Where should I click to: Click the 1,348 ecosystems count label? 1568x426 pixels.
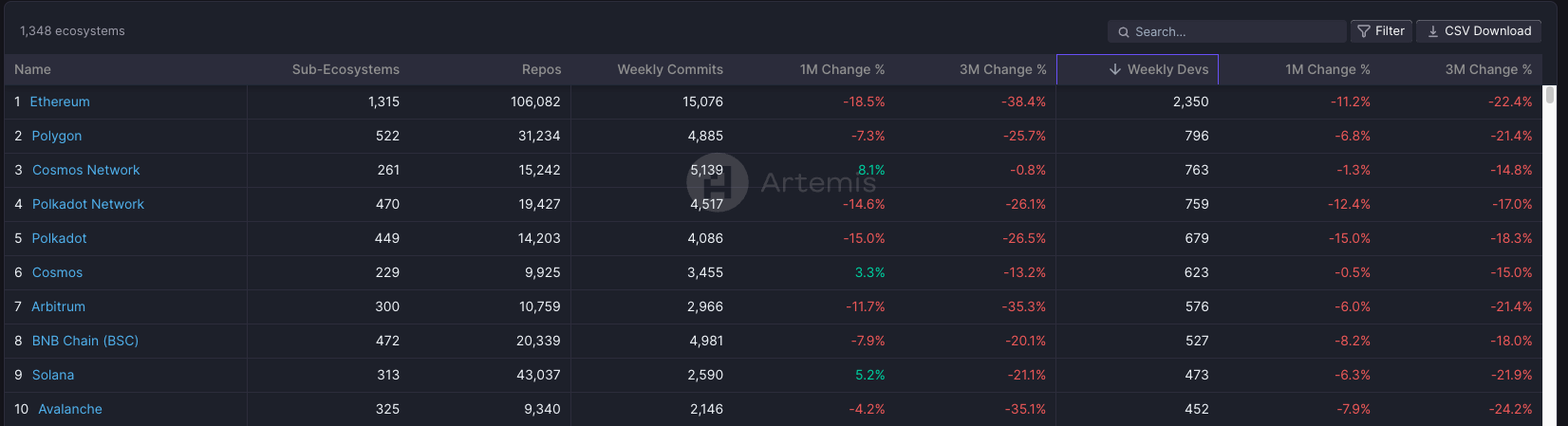(x=73, y=31)
